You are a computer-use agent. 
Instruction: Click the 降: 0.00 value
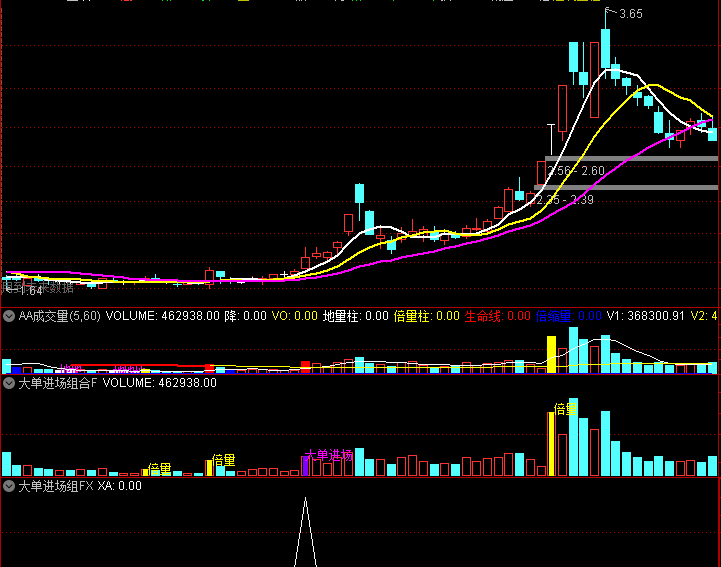pos(246,316)
